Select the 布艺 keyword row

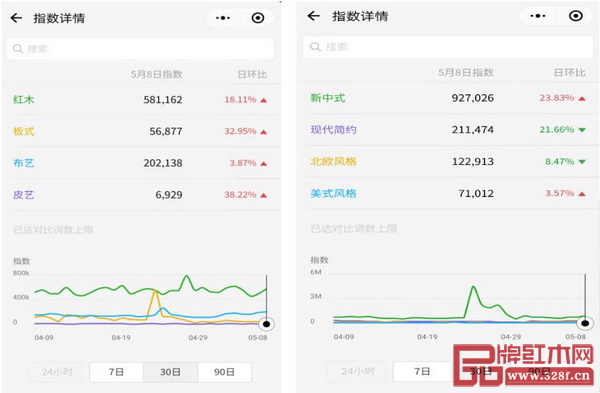click(141, 163)
